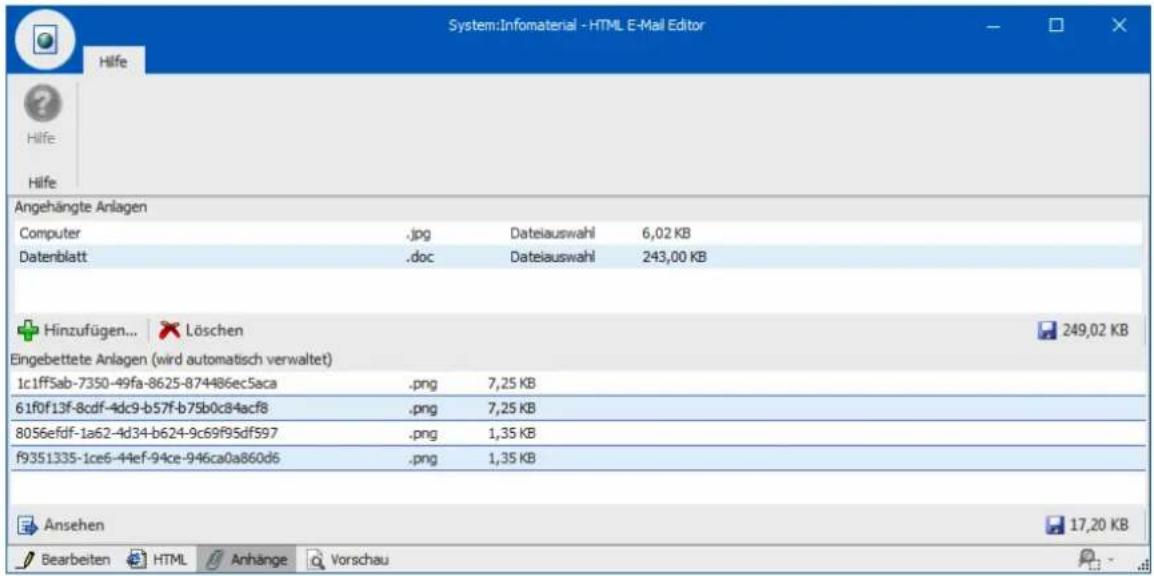1154x576 pixels.
Task: Switch to the HTML tab
Action: [156, 560]
